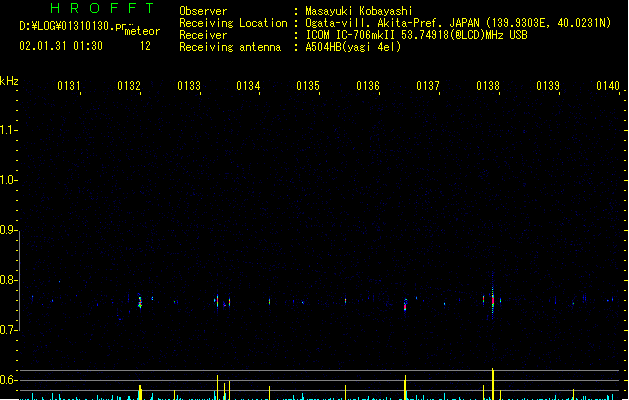
Task: Click time marker 0133
Action: tap(189, 86)
